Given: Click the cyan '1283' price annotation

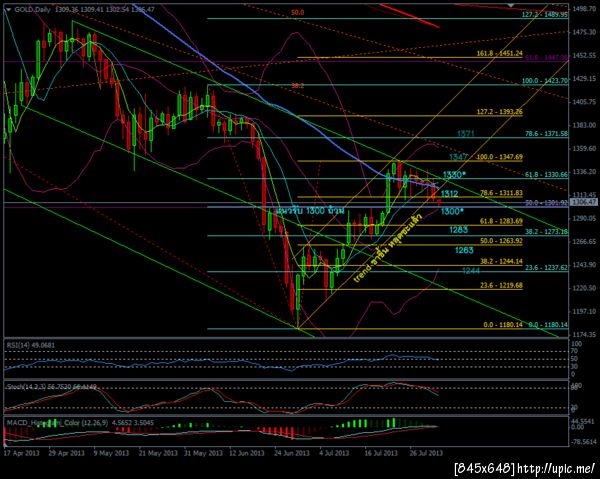Looking at the screenshot, I should [x=458, y=230].
